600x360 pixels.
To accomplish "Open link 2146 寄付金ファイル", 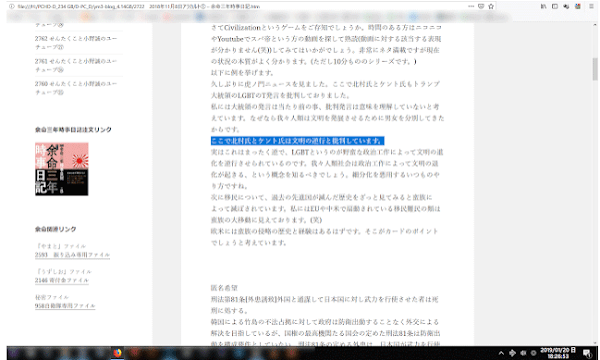I will point(62,280).
